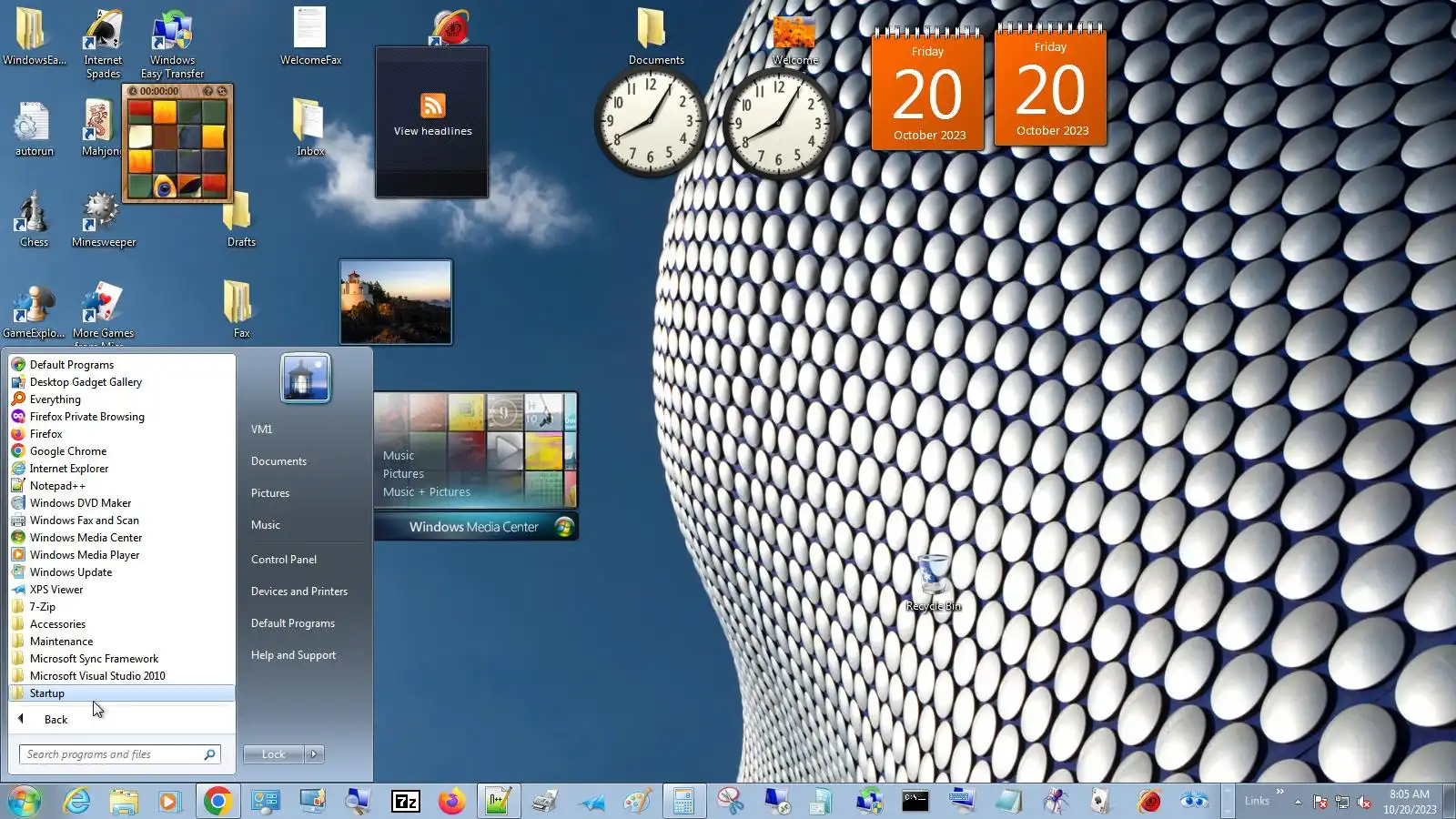Launch Windows Media Player from Start menu
Screen dimensions: 1456x819
122,555
